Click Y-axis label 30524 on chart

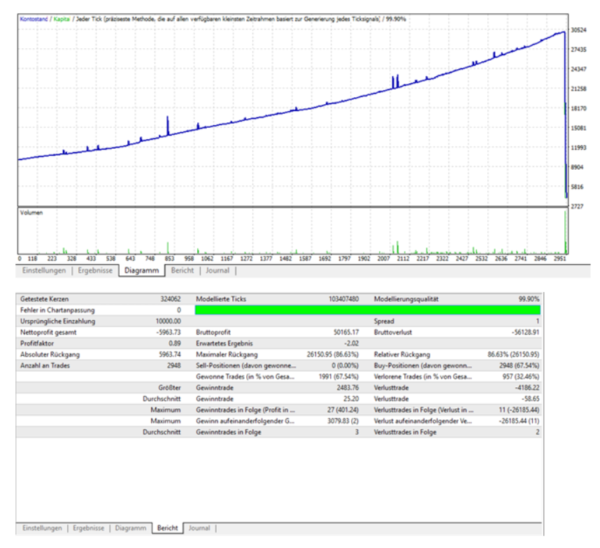(x=579, y=30)
